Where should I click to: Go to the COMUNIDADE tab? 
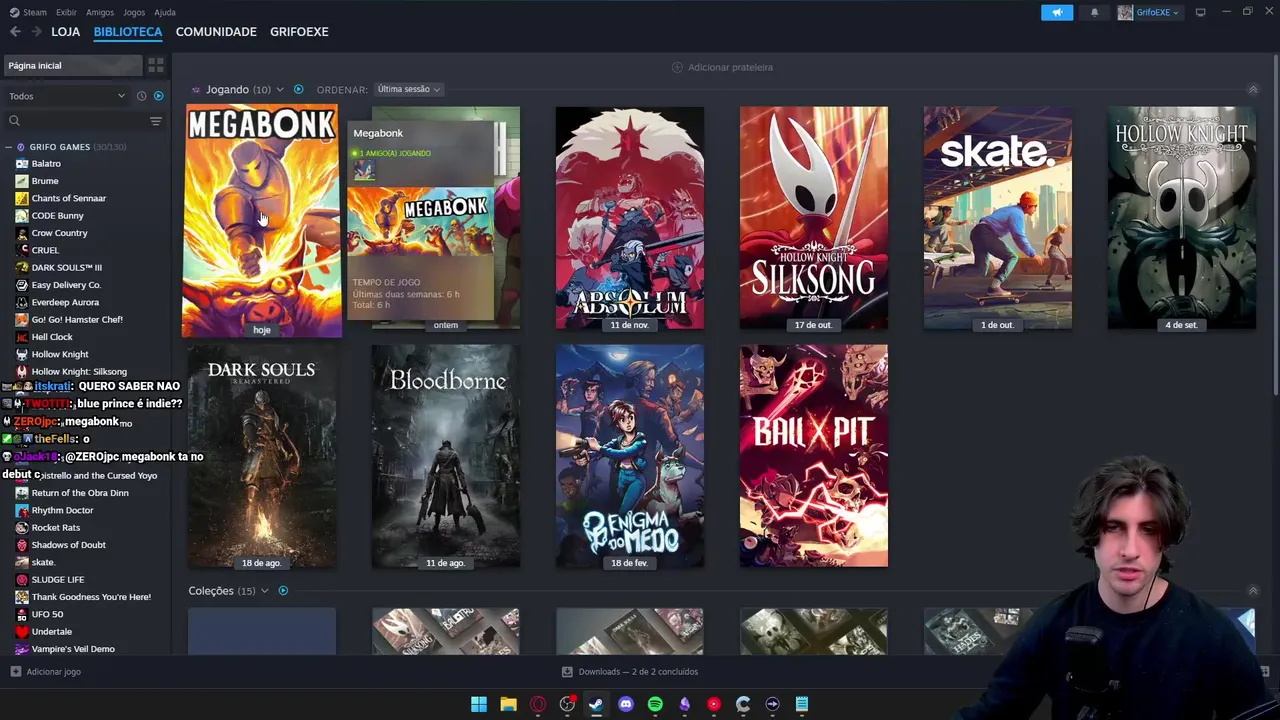(x=216, y=32)
